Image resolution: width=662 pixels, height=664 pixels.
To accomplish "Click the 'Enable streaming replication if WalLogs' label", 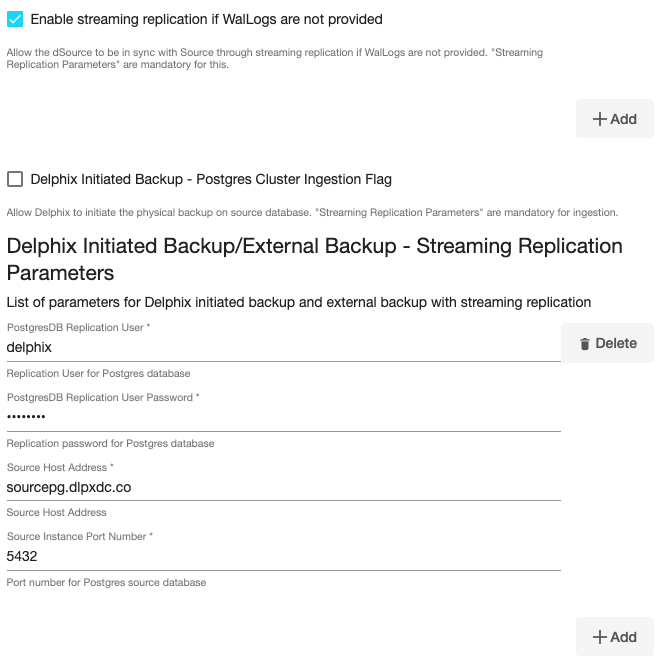I will point(206,19).
